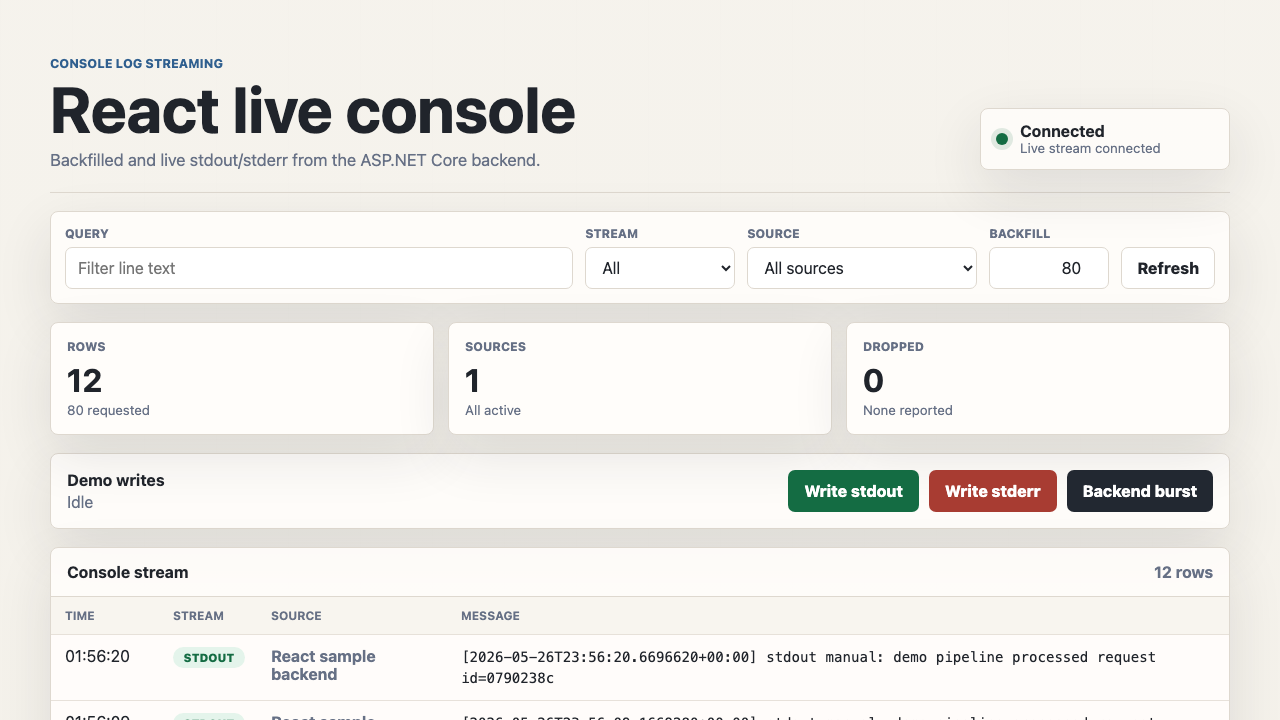Click the Idle status text

[x=80, y=502]
